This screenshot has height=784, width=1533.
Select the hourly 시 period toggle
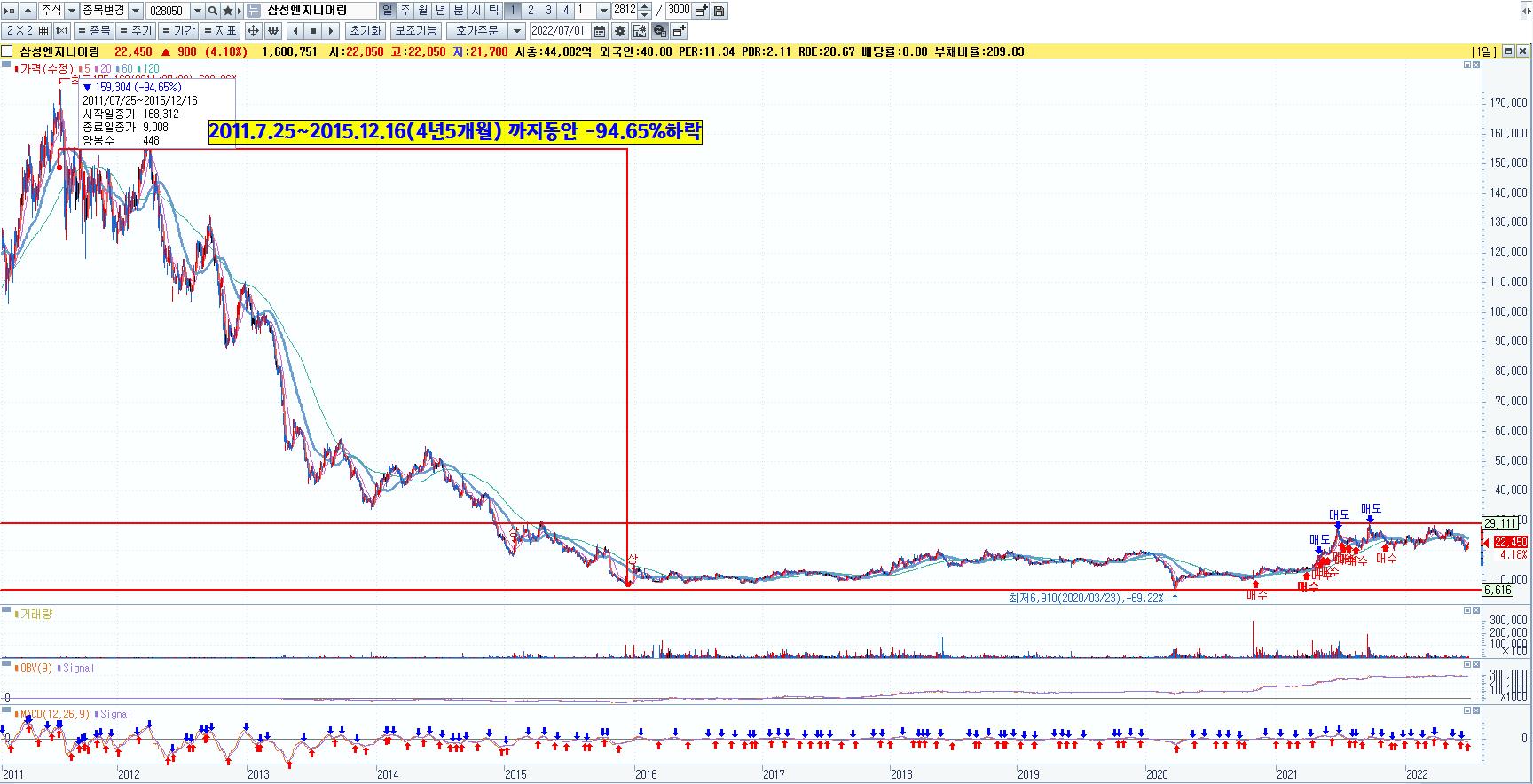476,11
